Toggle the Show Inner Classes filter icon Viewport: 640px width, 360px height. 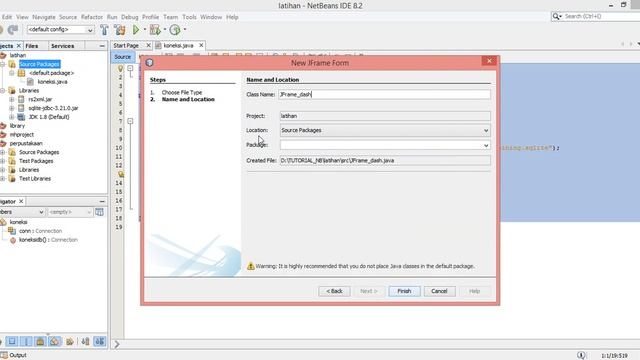tap(70, 342)
